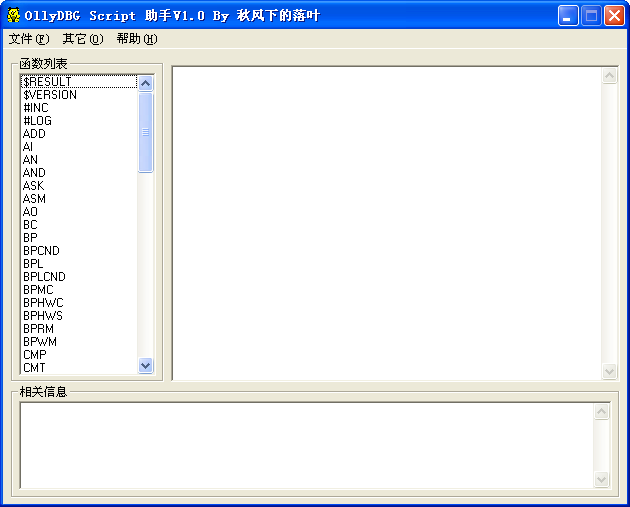
Task: Select BPCND in the function list
Action: pyautogui.click(x=41, y=251)
